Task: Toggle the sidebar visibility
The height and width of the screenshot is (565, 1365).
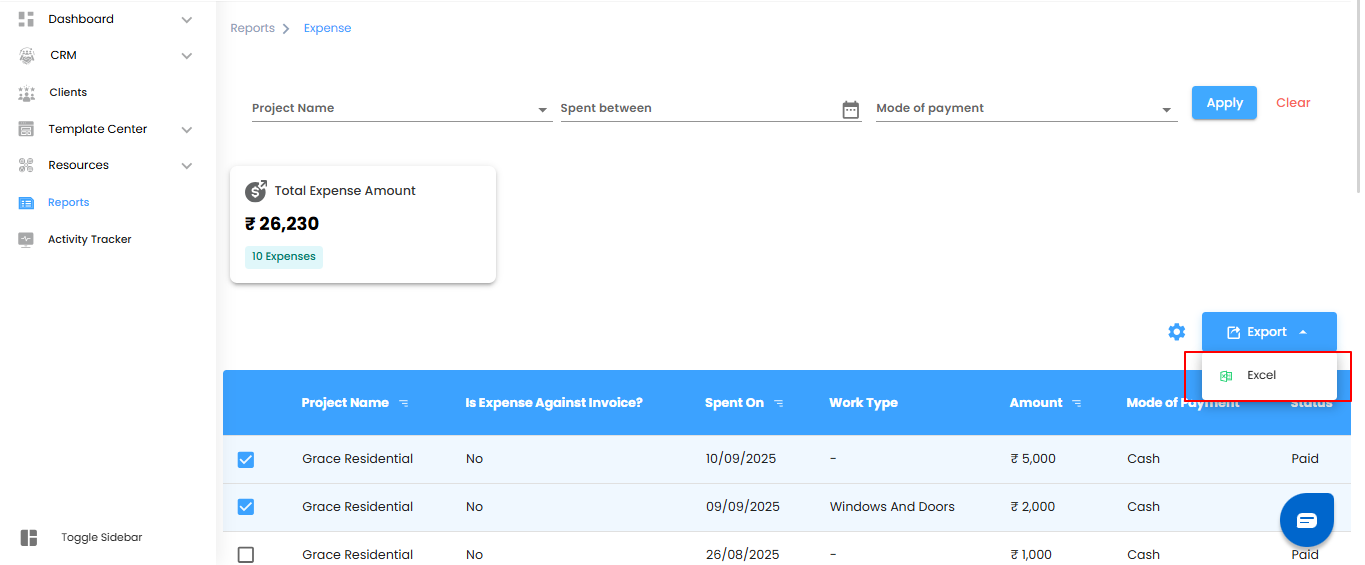Action: pyautogui.click(x=29, y=538)
